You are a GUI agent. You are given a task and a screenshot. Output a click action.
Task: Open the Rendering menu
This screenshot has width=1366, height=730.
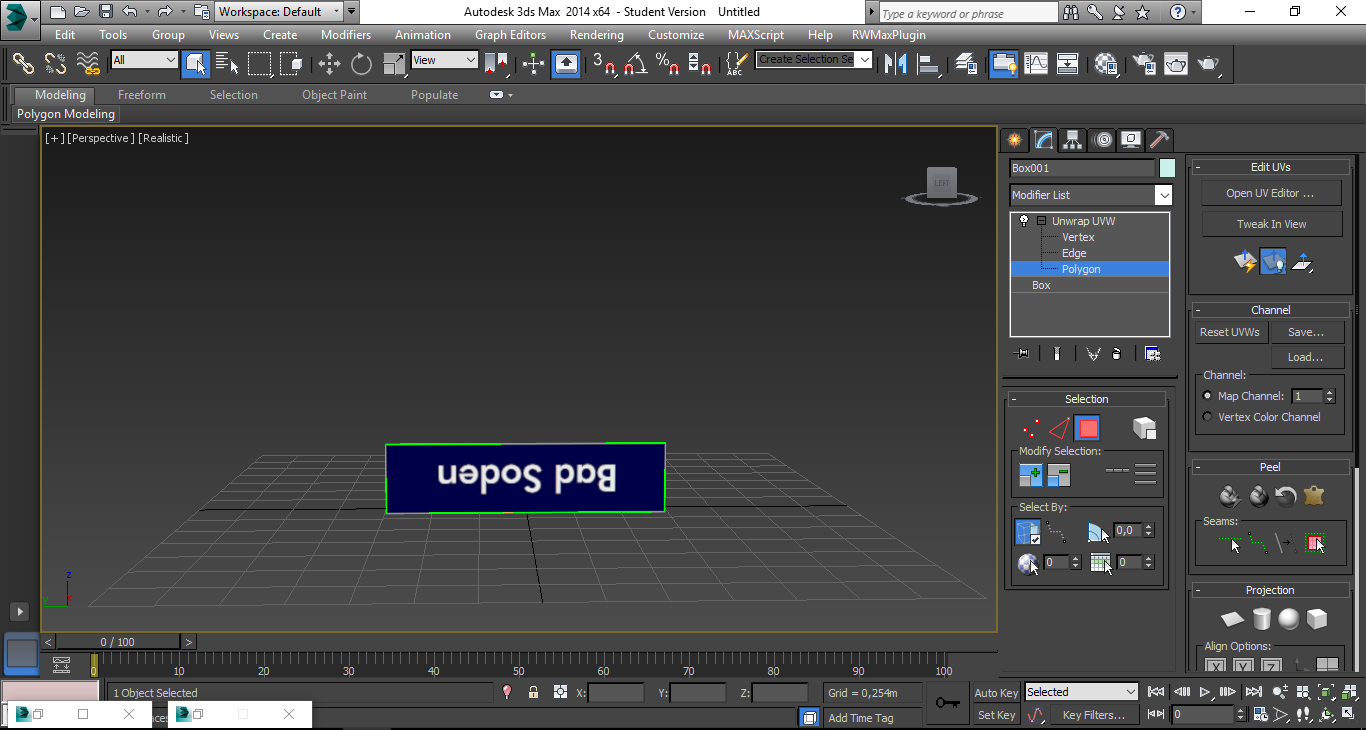click(596, 35)
